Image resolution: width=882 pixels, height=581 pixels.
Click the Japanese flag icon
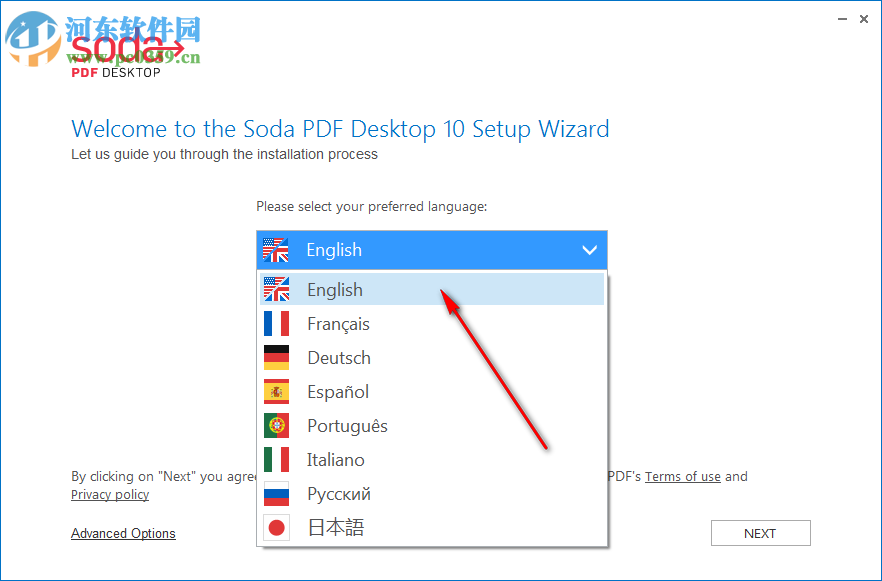[276, 528]
